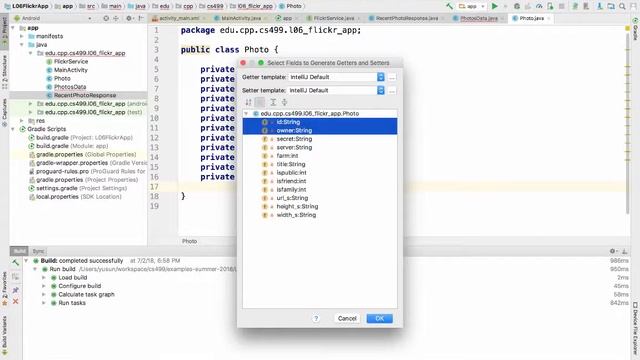This screenshot has width=640, height=360.
Task: Select server:String field in dialog
Action: pyautogui.click(x=320, y=147)
